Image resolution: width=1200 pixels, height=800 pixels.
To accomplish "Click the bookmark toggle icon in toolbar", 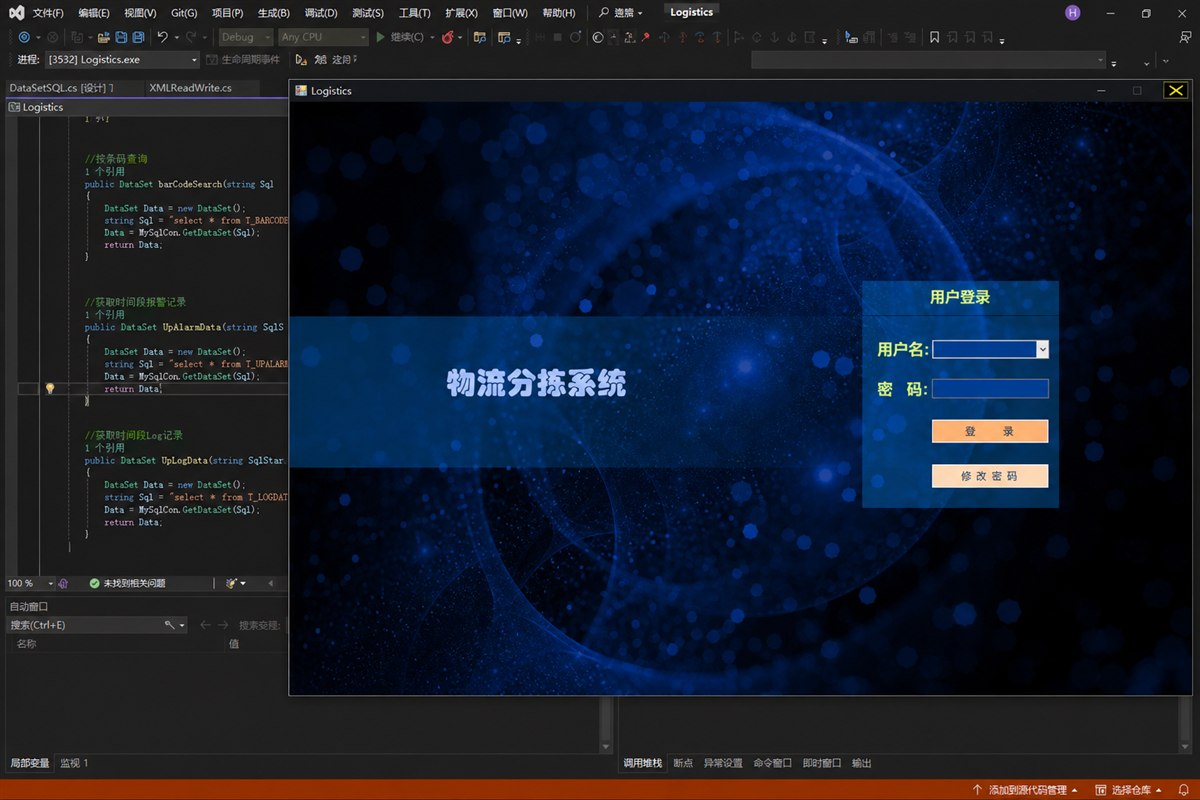I will (x=934, y=37).
